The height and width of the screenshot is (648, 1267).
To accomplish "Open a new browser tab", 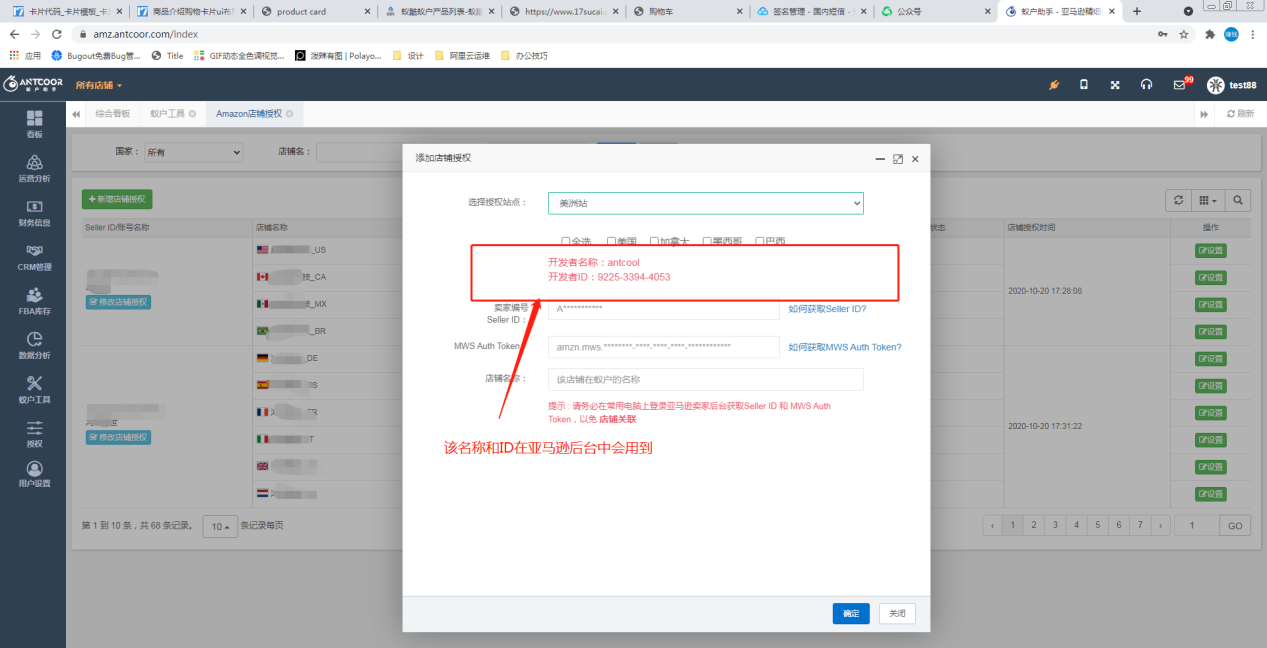I will pos(1136,11).
